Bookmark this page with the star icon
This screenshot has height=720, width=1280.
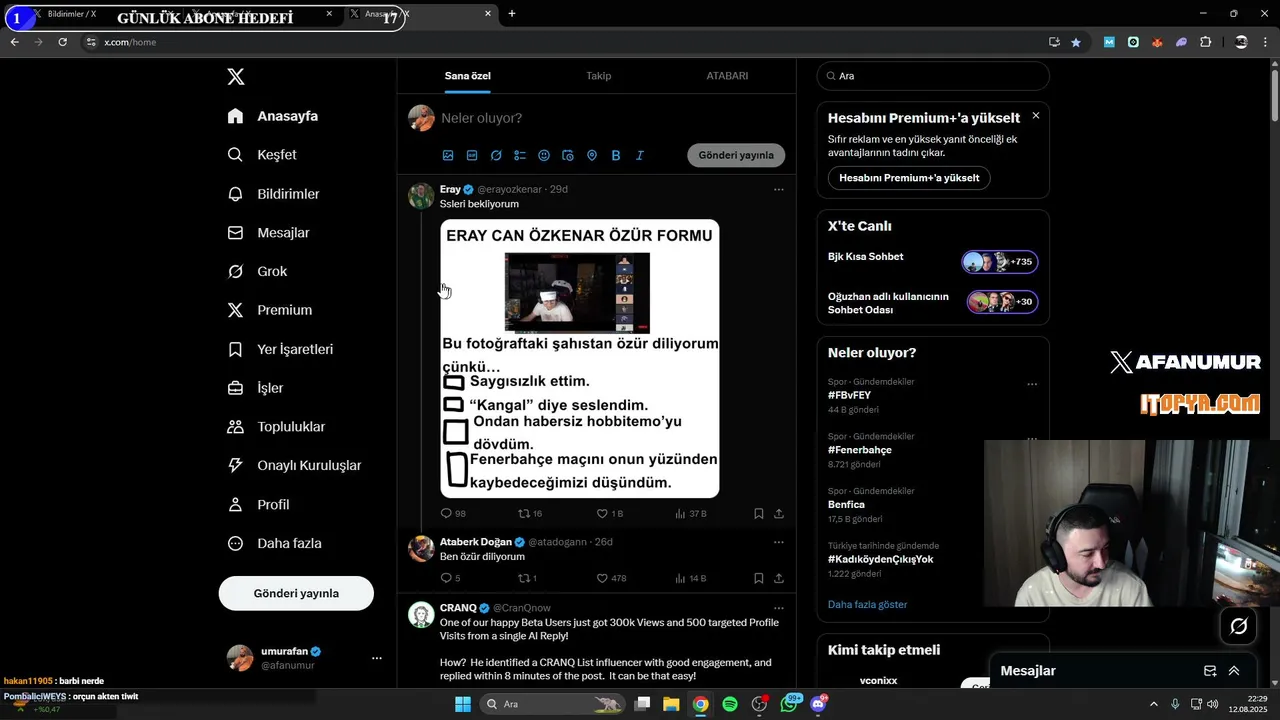tap(1076, 42)
